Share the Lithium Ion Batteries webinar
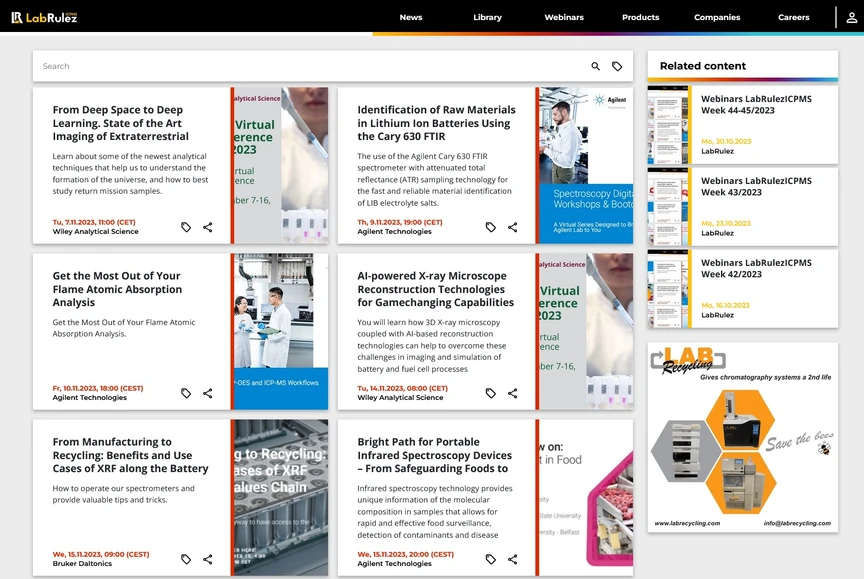The image size is (864, 579). 512,227
